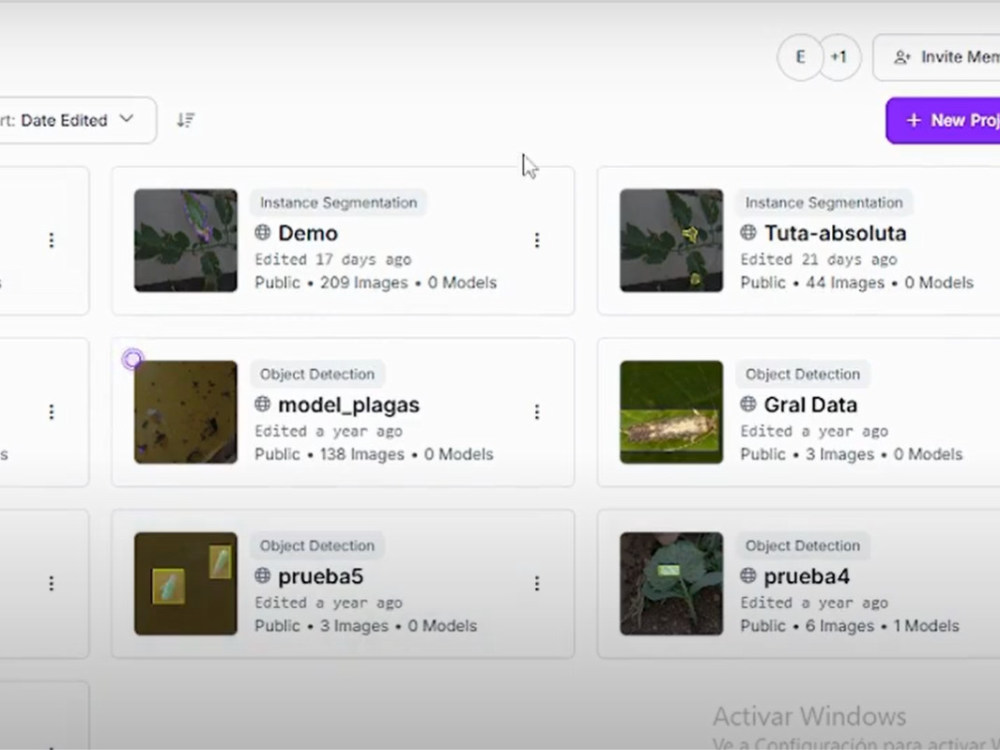Click the E member avatar

click(x=800, y=57)
